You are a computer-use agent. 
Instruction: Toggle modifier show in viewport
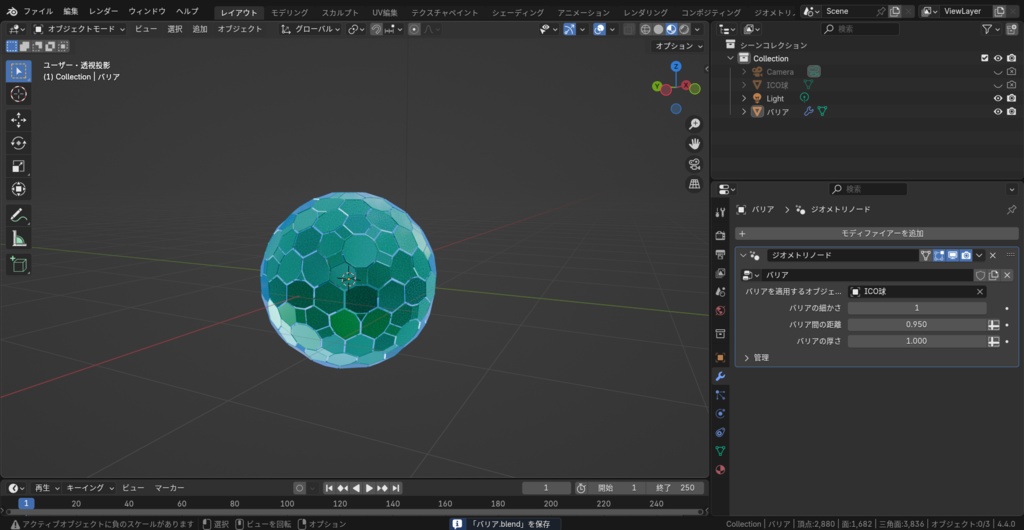click(x=953, y=255)
